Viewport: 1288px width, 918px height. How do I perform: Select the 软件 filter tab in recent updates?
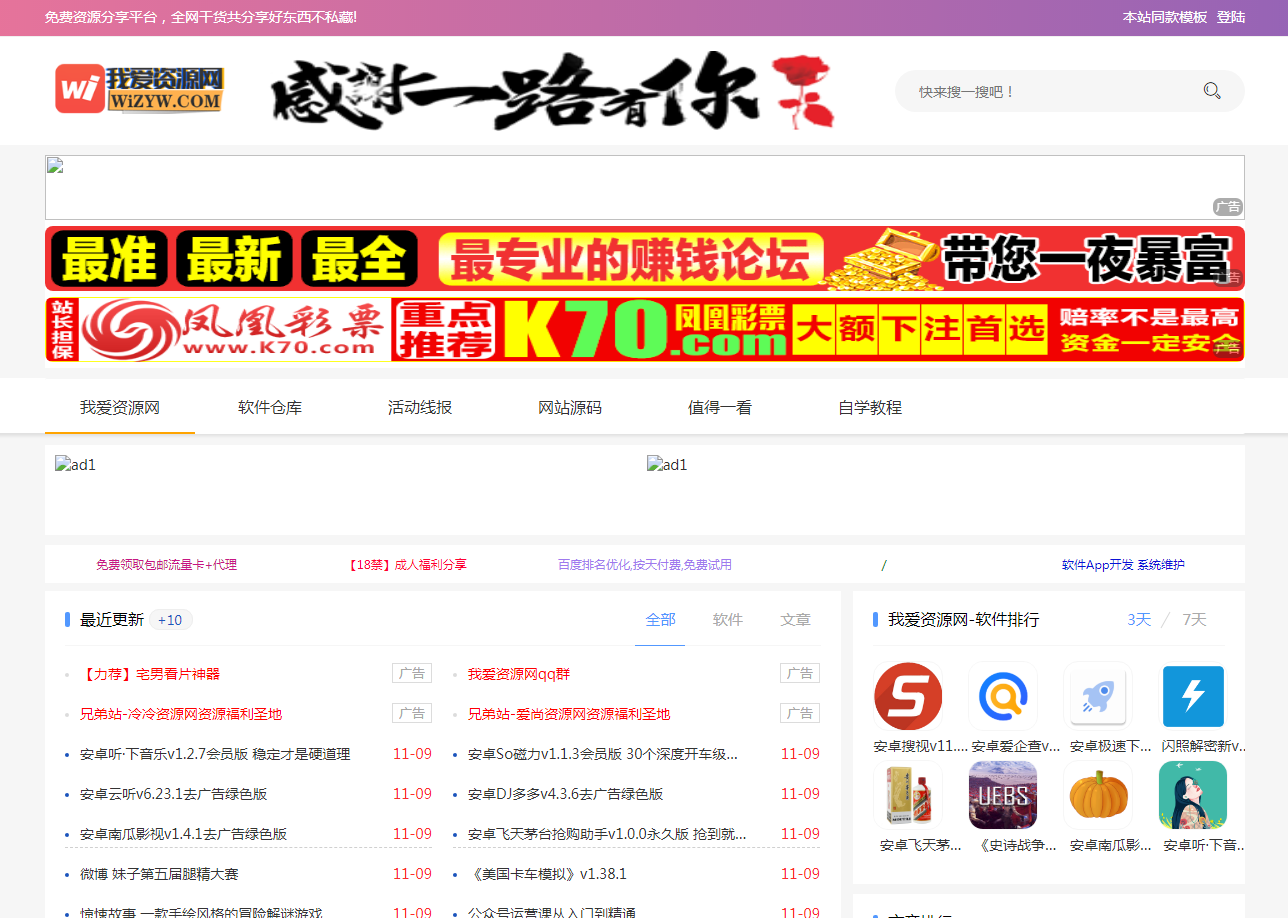pos(728,619)
